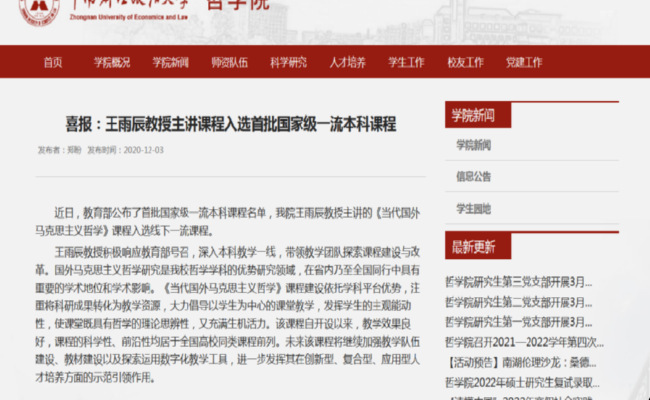Click the university logo emblem
Screen dimensions: 650x400
39,10
